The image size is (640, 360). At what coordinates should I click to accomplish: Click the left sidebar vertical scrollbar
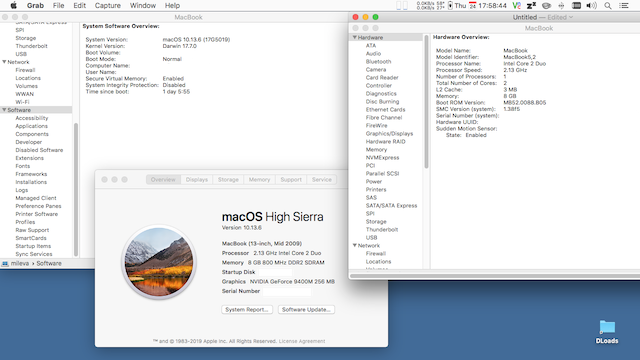[76, 189]
